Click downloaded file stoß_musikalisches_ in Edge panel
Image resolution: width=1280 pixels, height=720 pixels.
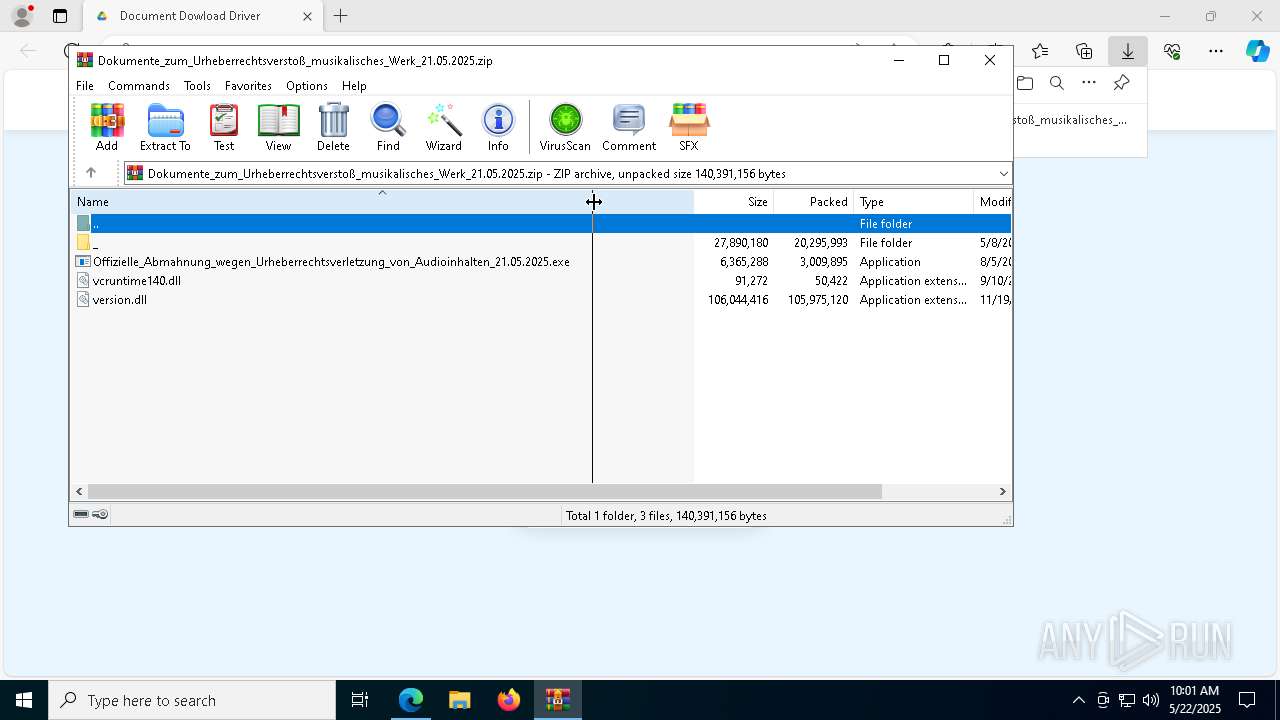pos(1071,120)
